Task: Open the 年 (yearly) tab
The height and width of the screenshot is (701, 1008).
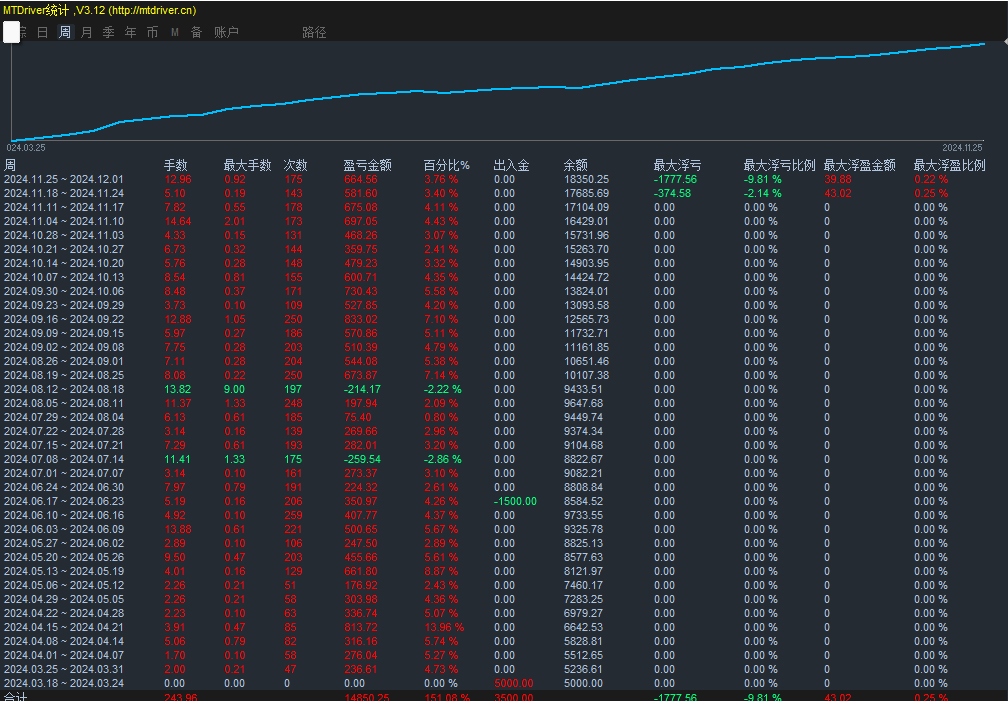Action: [x=130, y=32]
